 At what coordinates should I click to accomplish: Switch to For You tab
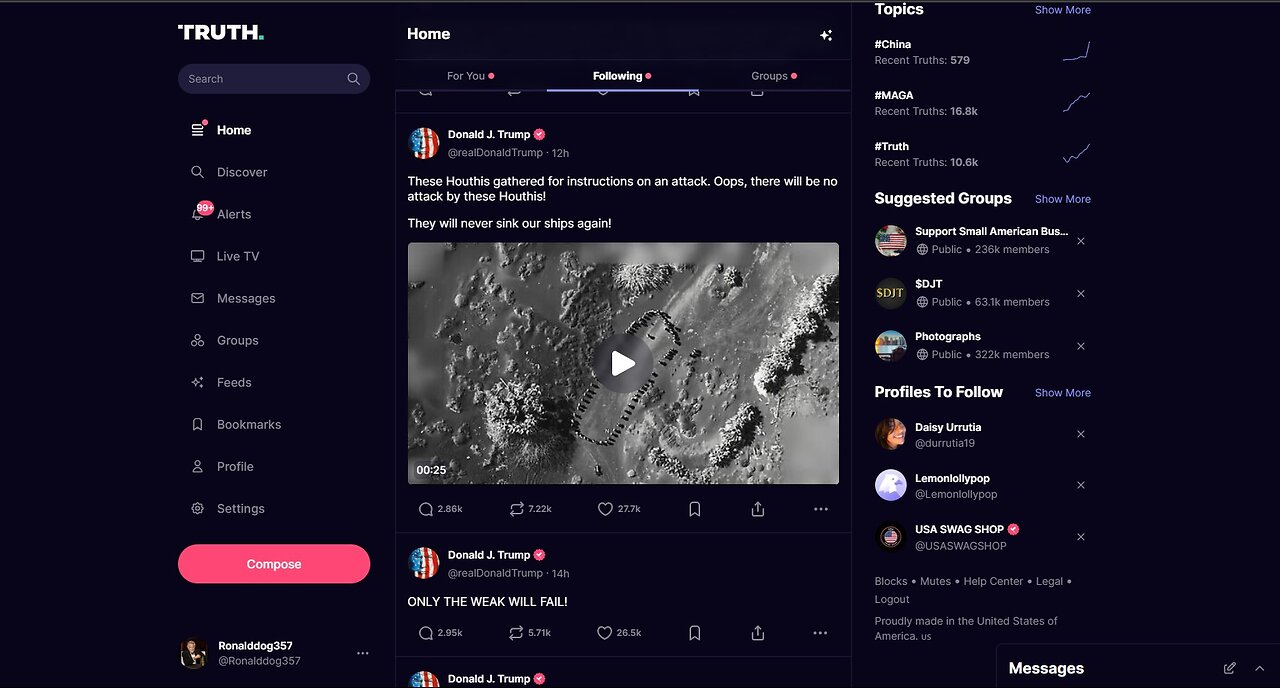[470, 76]
